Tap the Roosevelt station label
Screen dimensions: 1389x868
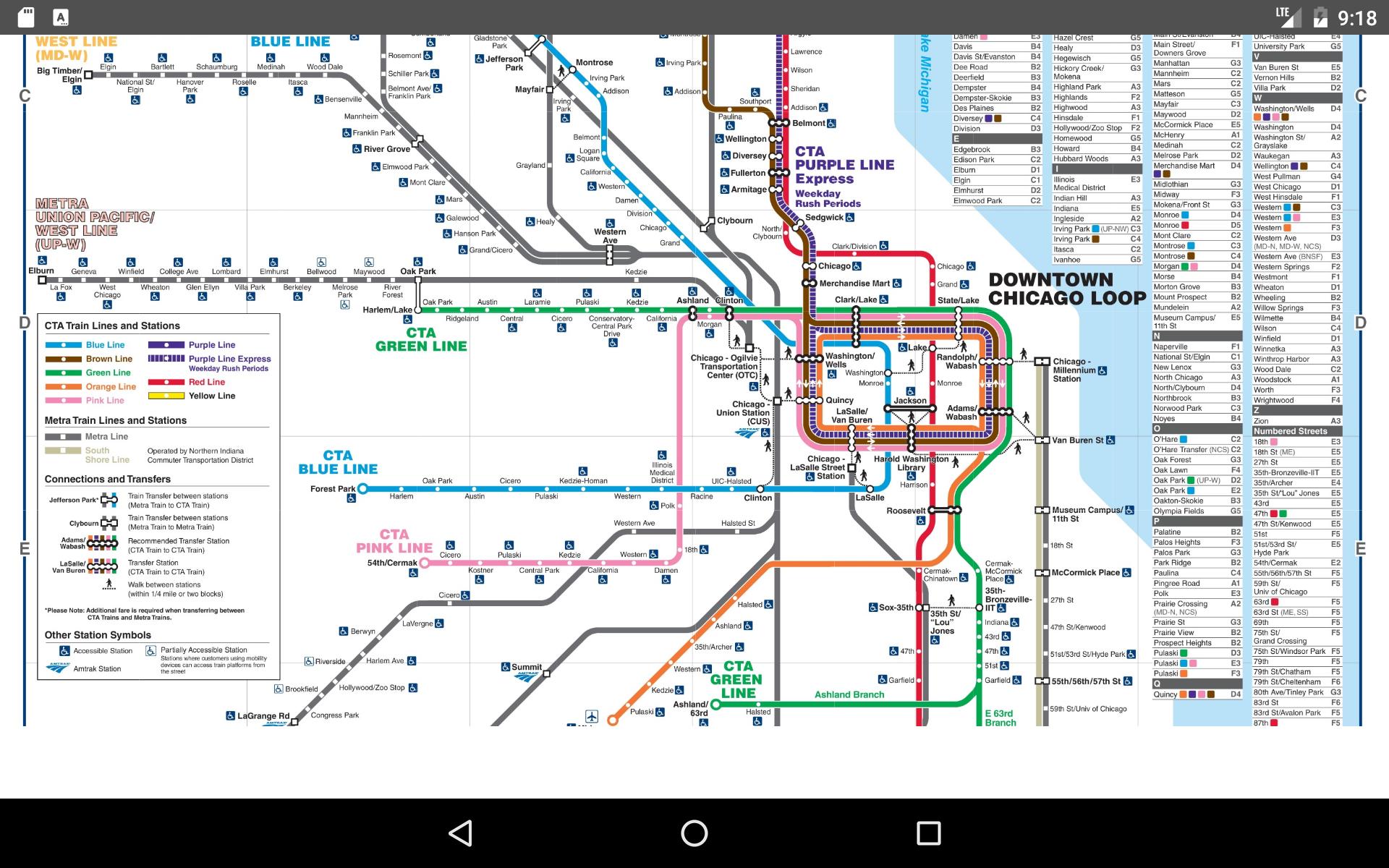906,511
